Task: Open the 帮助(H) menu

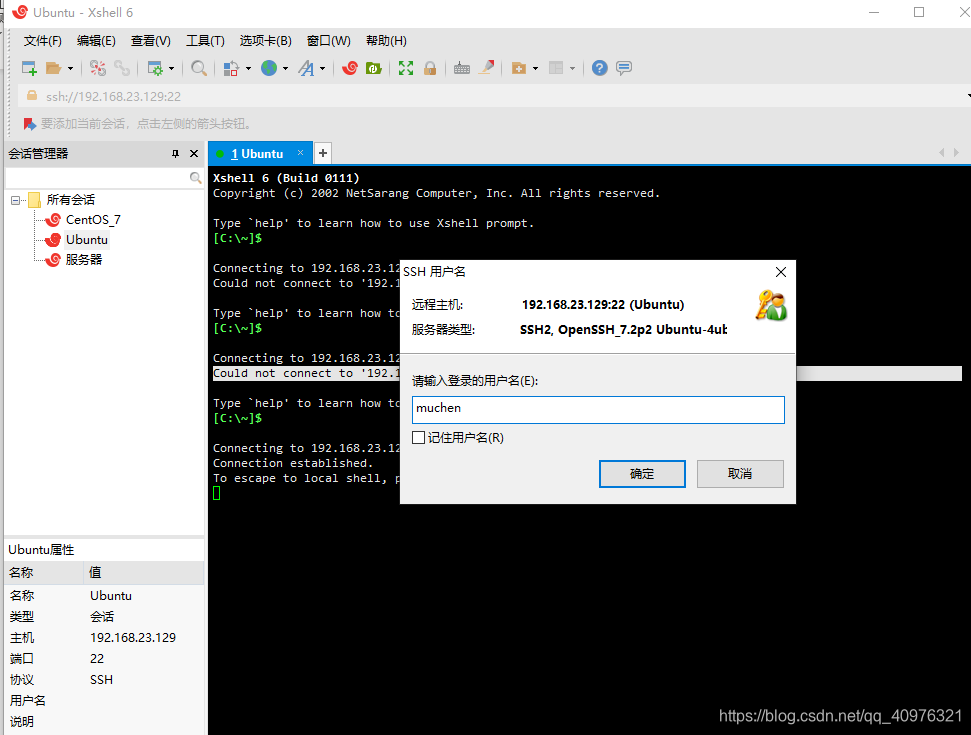Action: 386,41
